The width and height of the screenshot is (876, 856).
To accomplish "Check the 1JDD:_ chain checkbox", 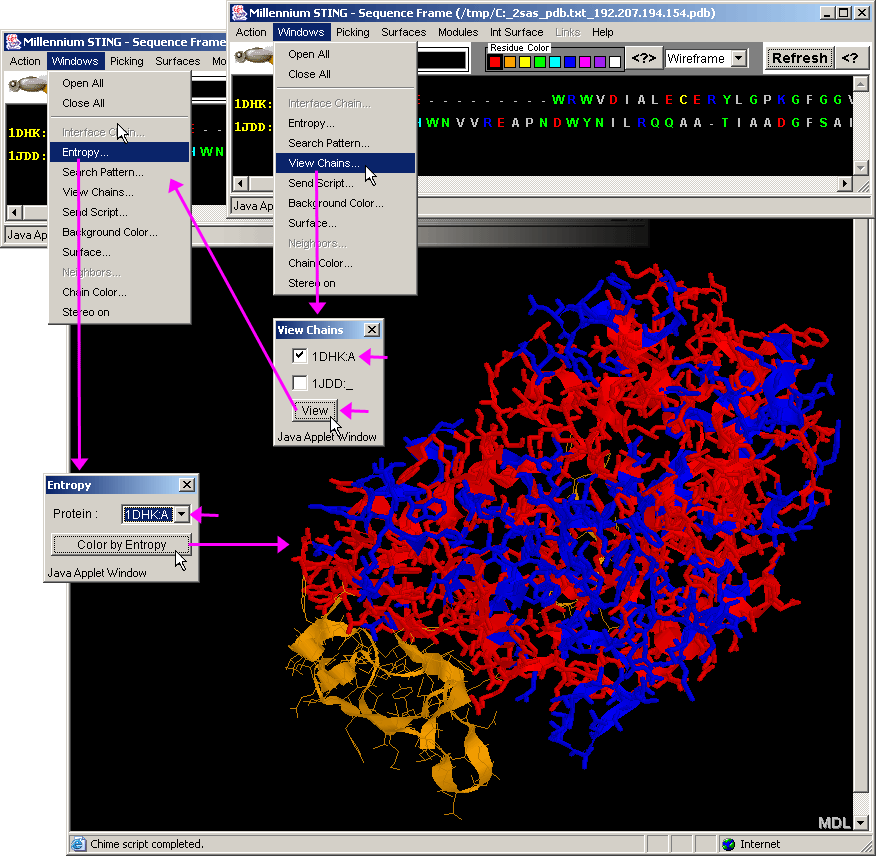I will [299, 383].
